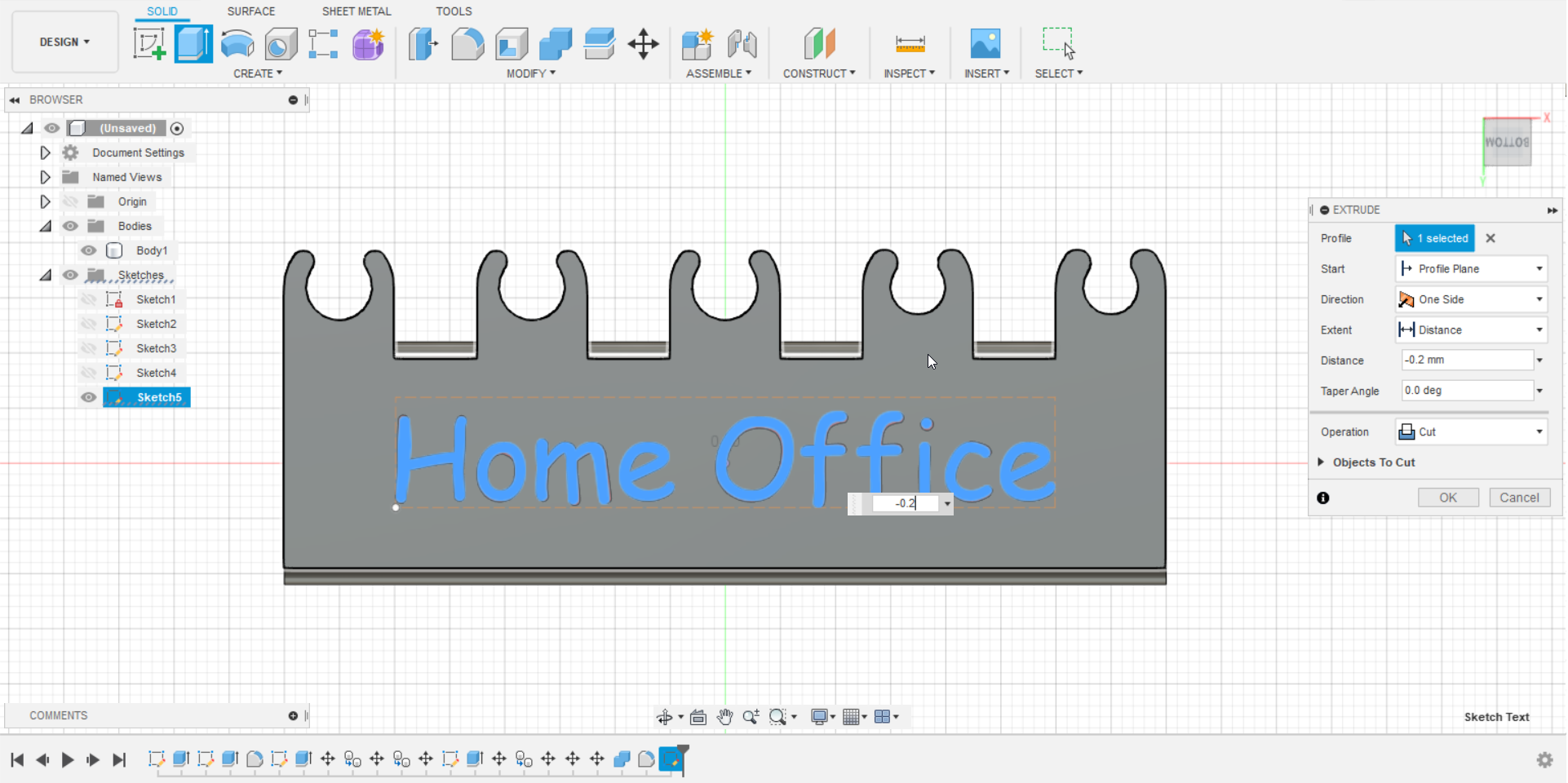Cancel the Extrude dialog
The image size is (1568, 783).
coord(1519,498)
